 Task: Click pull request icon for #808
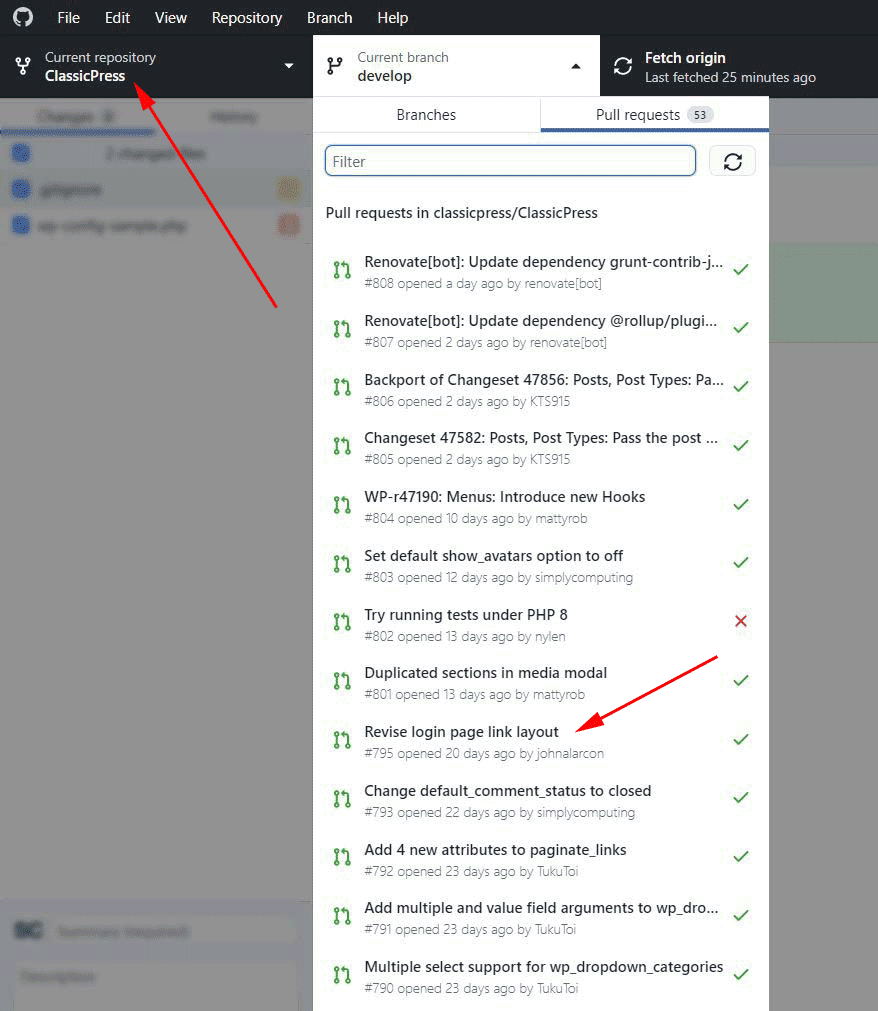pos(342,270)
